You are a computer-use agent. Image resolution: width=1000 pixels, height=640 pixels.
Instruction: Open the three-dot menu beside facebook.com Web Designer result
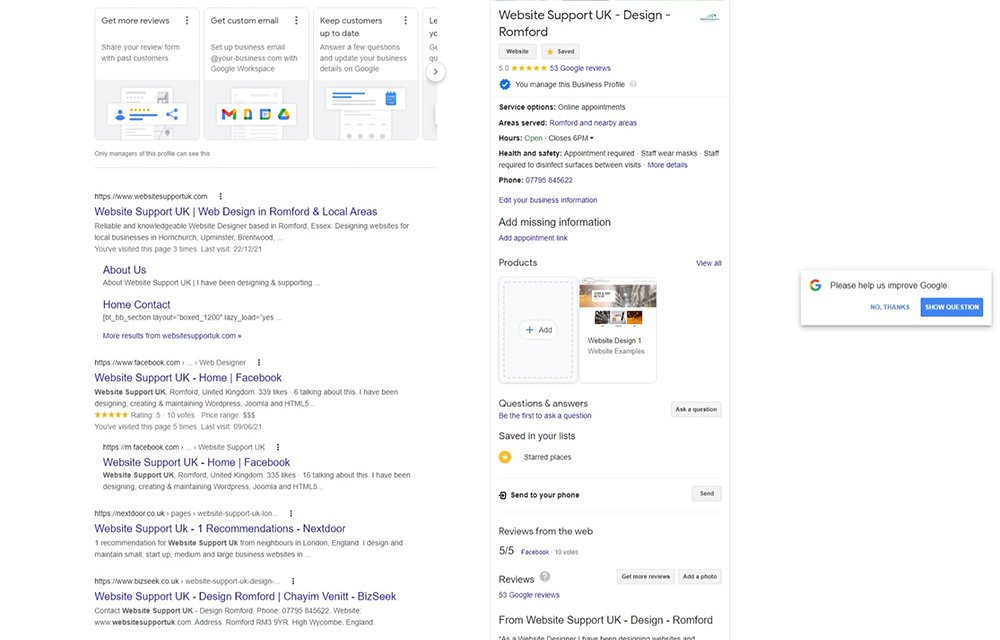pos(259,362)
